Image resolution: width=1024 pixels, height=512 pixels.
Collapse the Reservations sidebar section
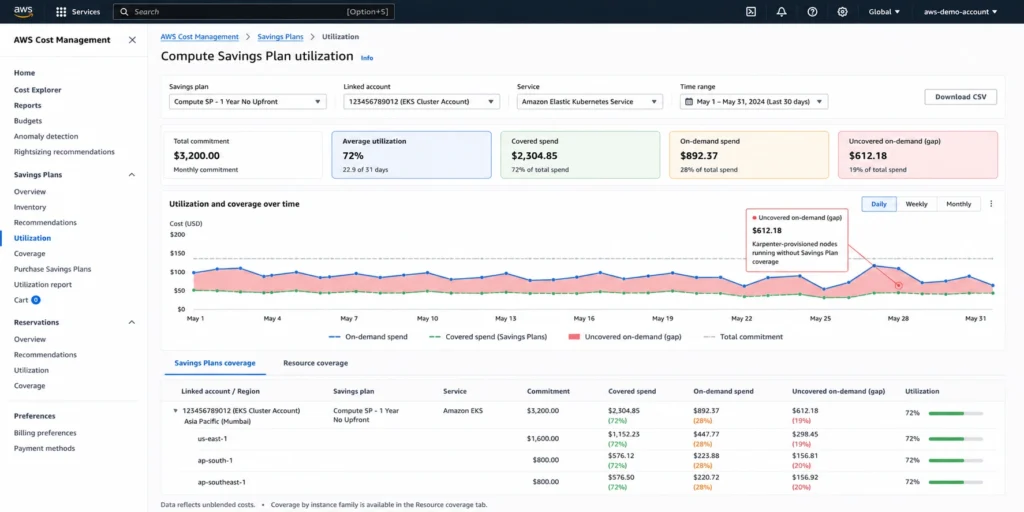coord(131,323)
